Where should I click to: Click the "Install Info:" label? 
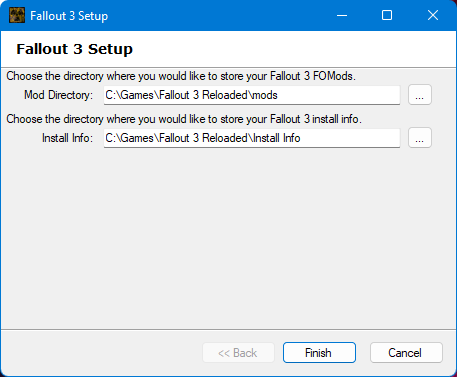(x=67, y=138)
